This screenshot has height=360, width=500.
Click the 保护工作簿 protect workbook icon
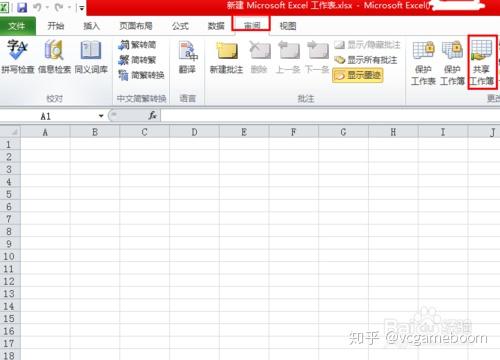tap(452, 63)
